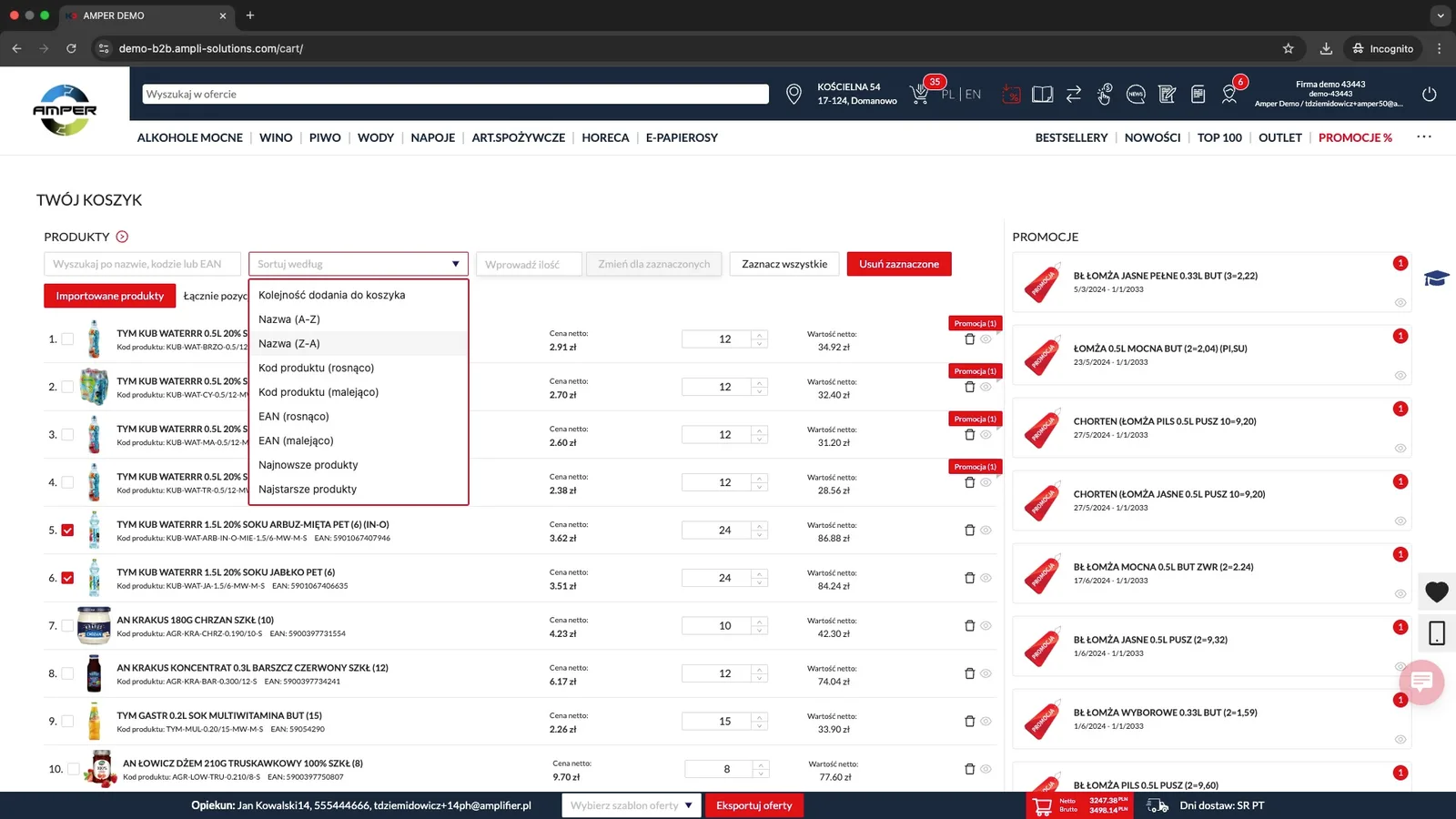Expand the three-dots more categories menu

(x=1424, y=136)
